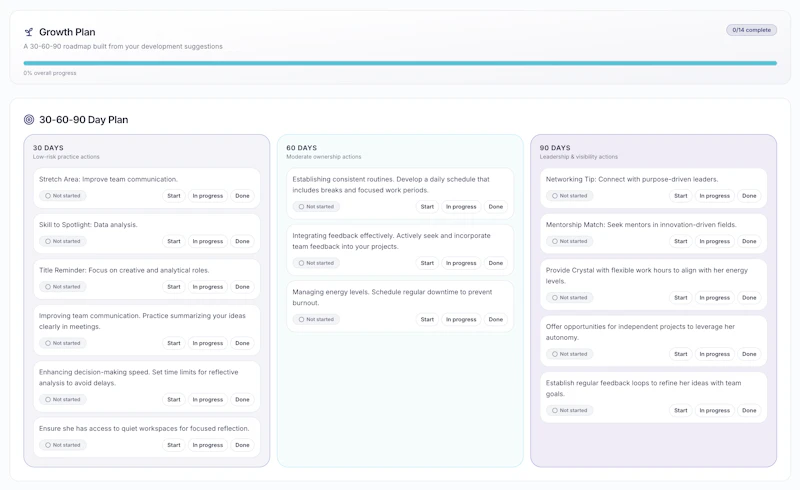
Task: Start the quiet workspaces task
Action: tap(174, 445)
